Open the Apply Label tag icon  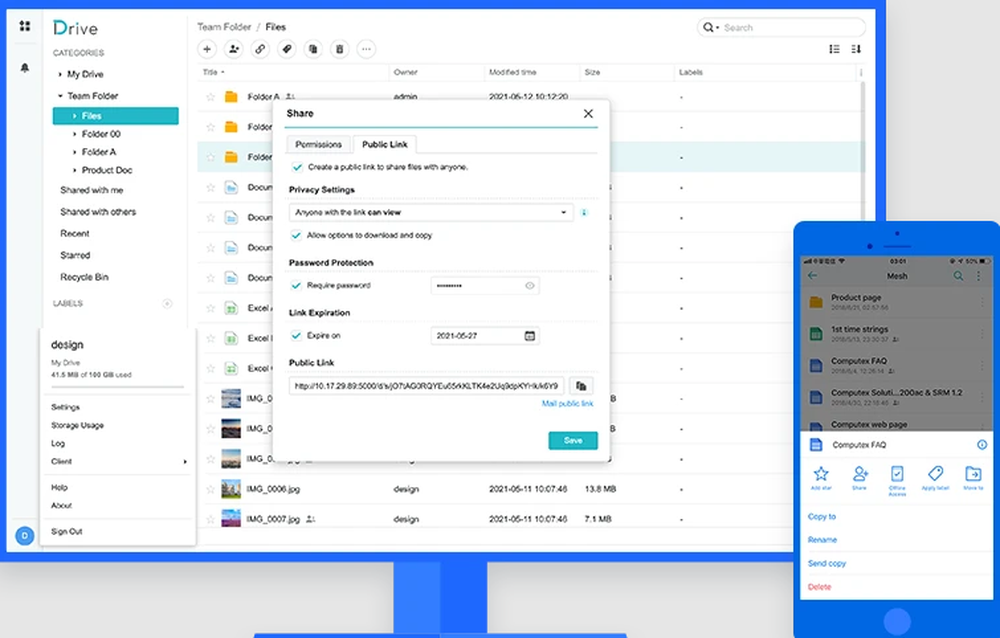pyautogui.click(x=286, y=49)
